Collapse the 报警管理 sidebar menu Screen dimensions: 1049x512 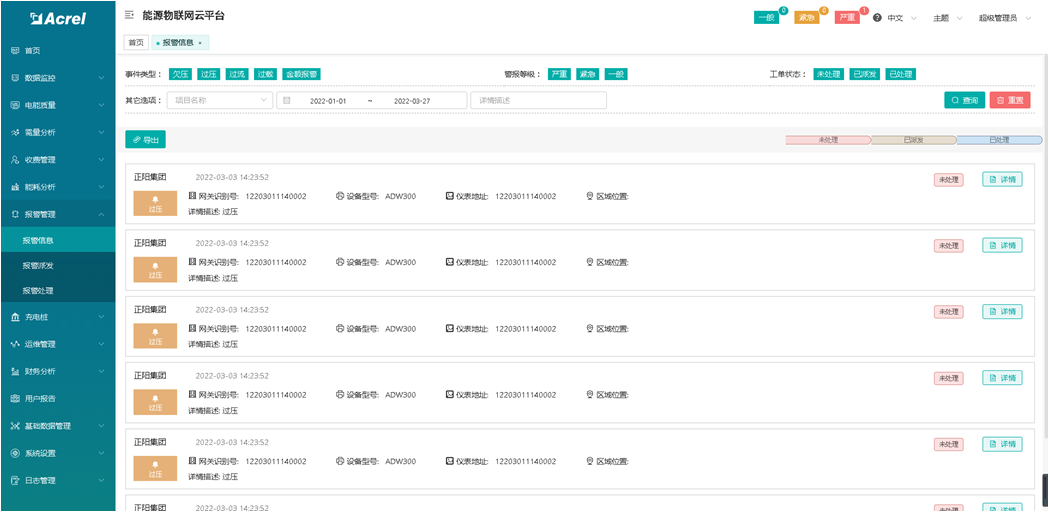58,214
